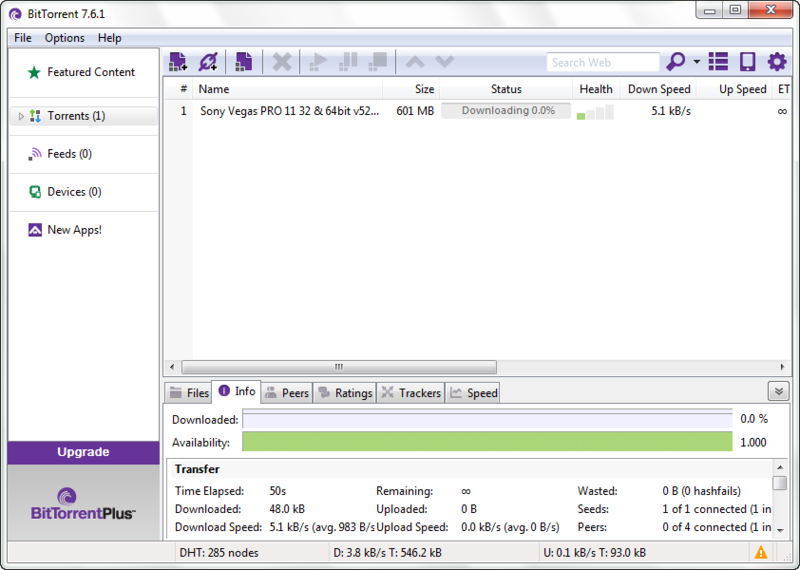800x570 pixels.
Task: Collapse detail pane with chevron button
Action: [779, 391]
